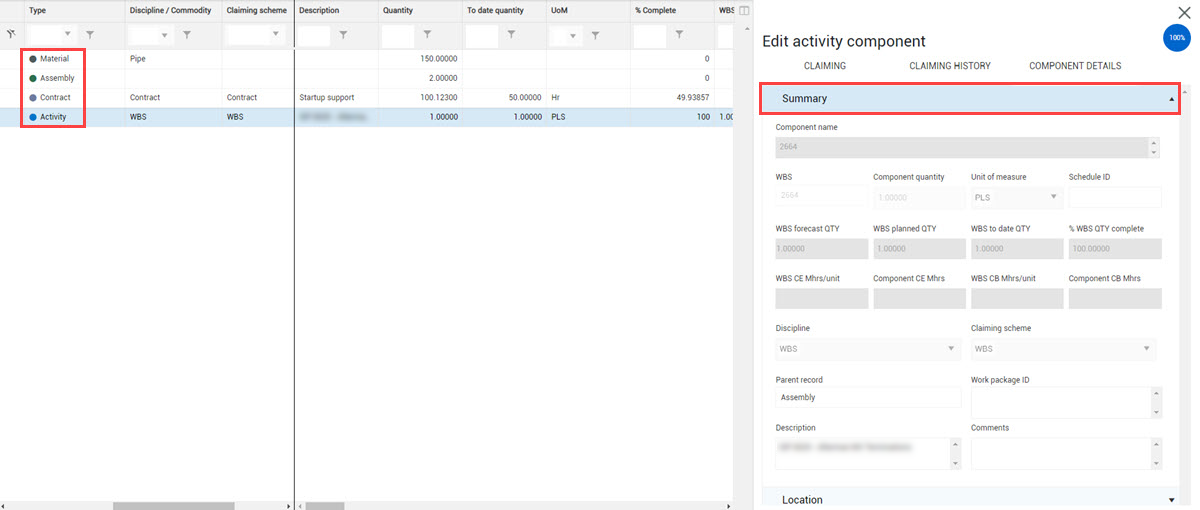Click the To date quantity filter funnel
Viewport: 1200px width, 510px height.
coord(511,35)
